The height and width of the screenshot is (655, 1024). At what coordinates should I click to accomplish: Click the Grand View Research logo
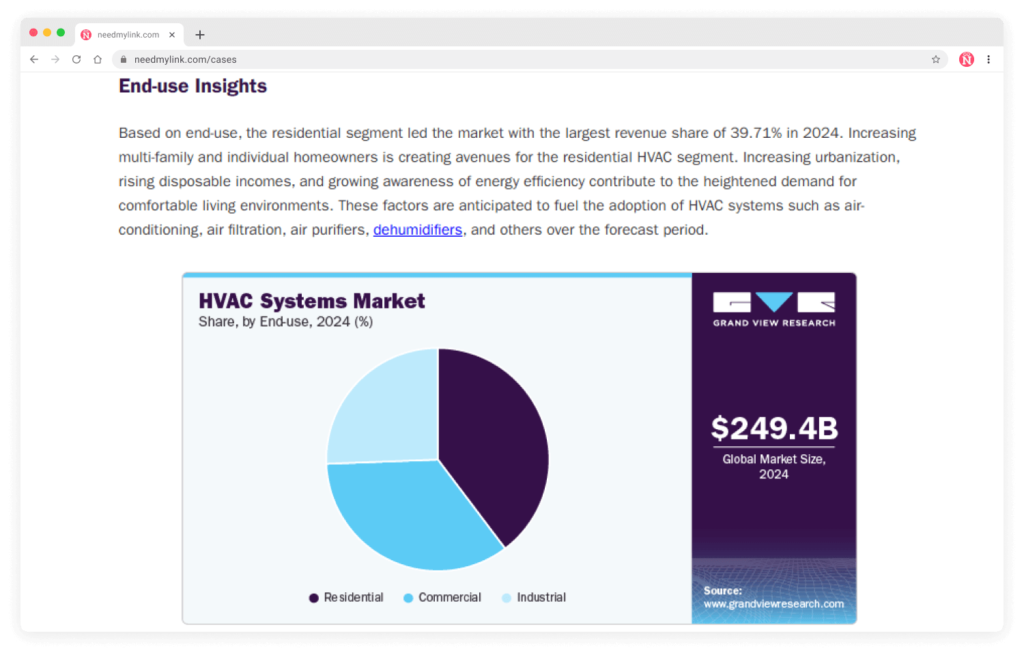(x=773, y=305)
